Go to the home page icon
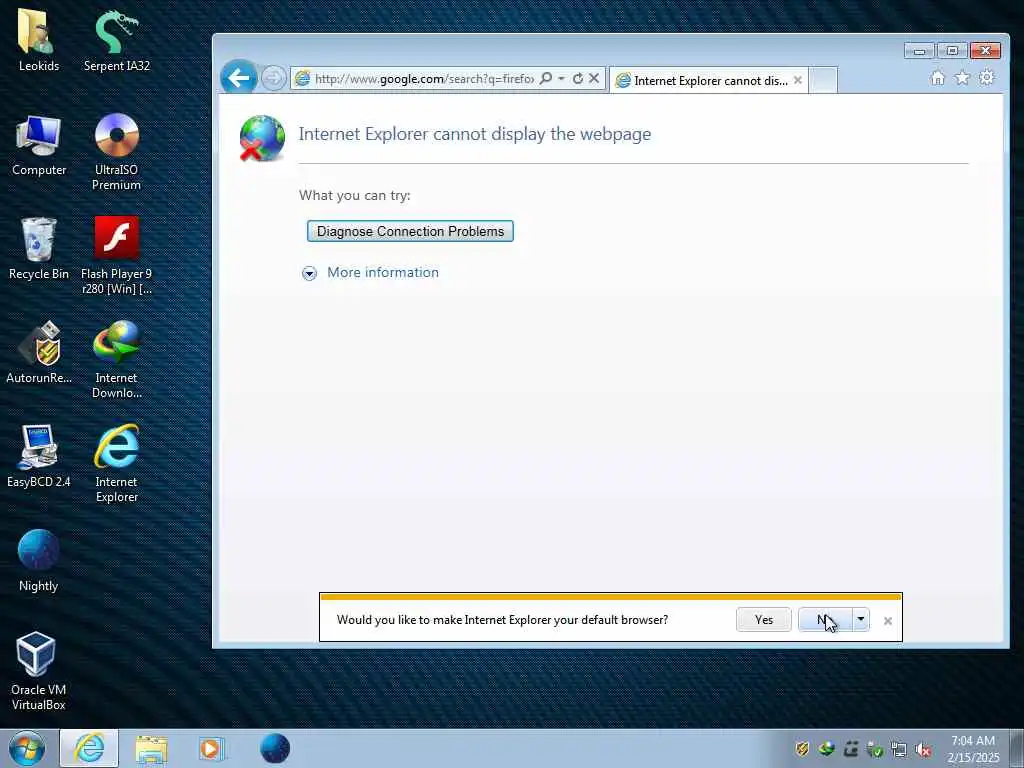 [938, 78]
